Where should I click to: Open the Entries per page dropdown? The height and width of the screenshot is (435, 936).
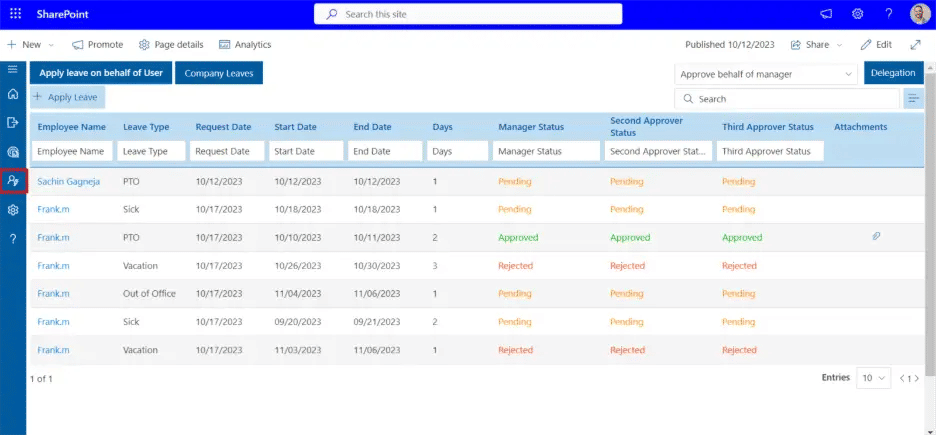pos(873,378)
